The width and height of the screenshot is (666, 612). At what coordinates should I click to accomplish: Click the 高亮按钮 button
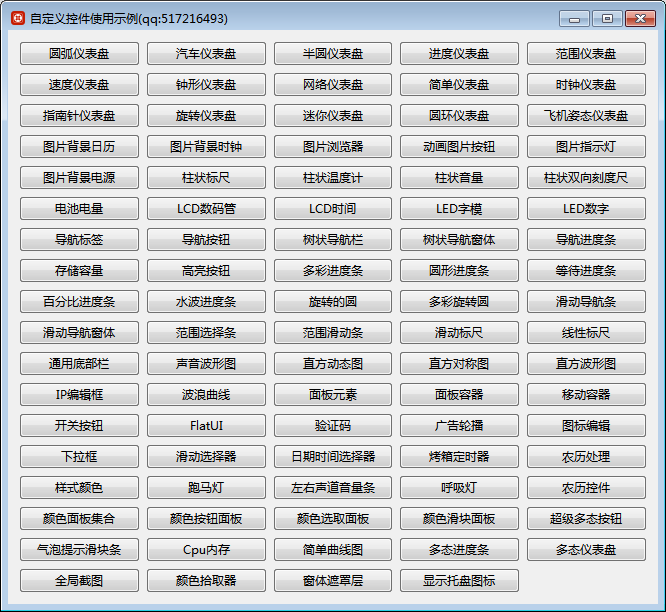(x=206, y=271)
